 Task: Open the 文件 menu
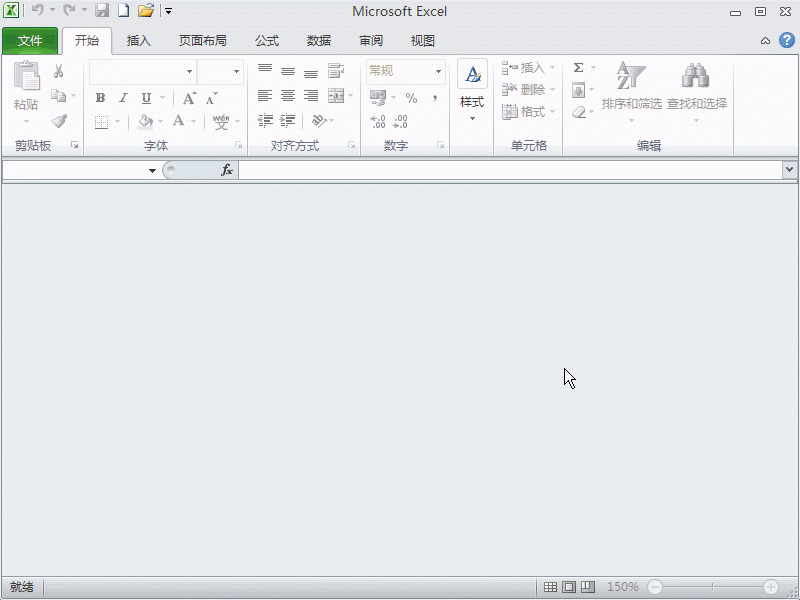pyautogui.click(x=30, y=41)
